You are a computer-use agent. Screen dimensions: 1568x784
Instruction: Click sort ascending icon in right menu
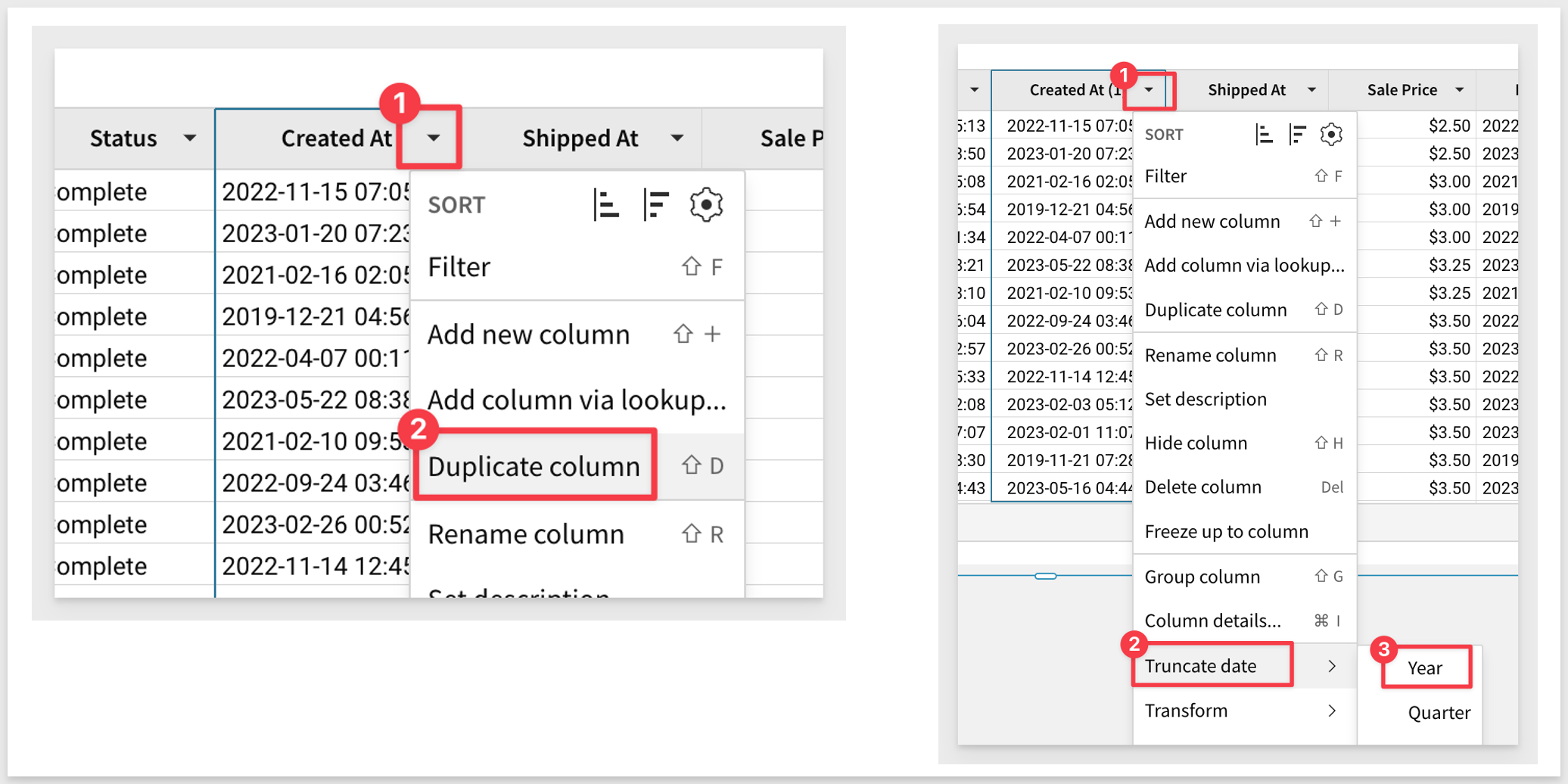1264,135
